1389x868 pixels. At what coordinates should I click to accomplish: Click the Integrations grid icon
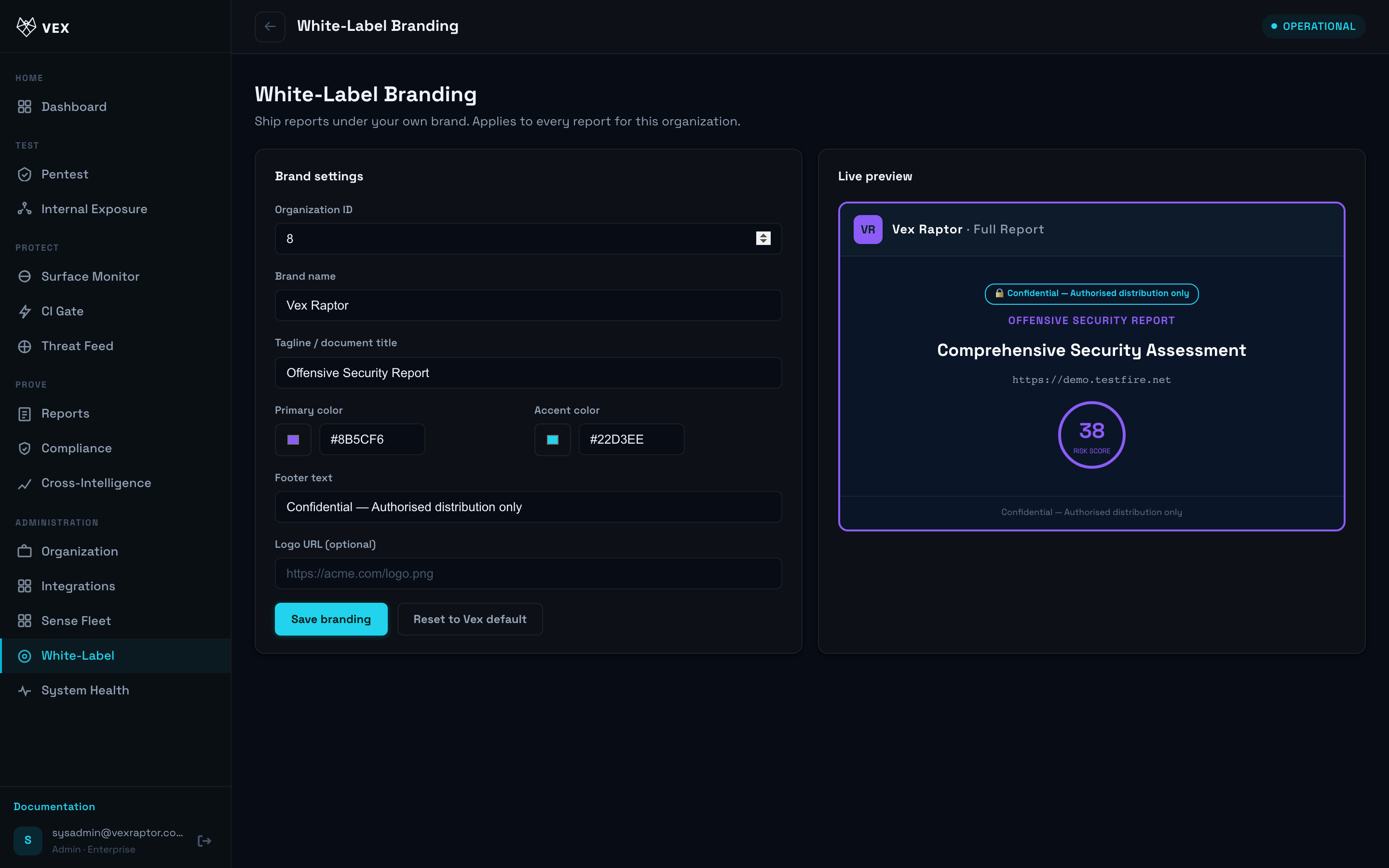pos(25,586)
